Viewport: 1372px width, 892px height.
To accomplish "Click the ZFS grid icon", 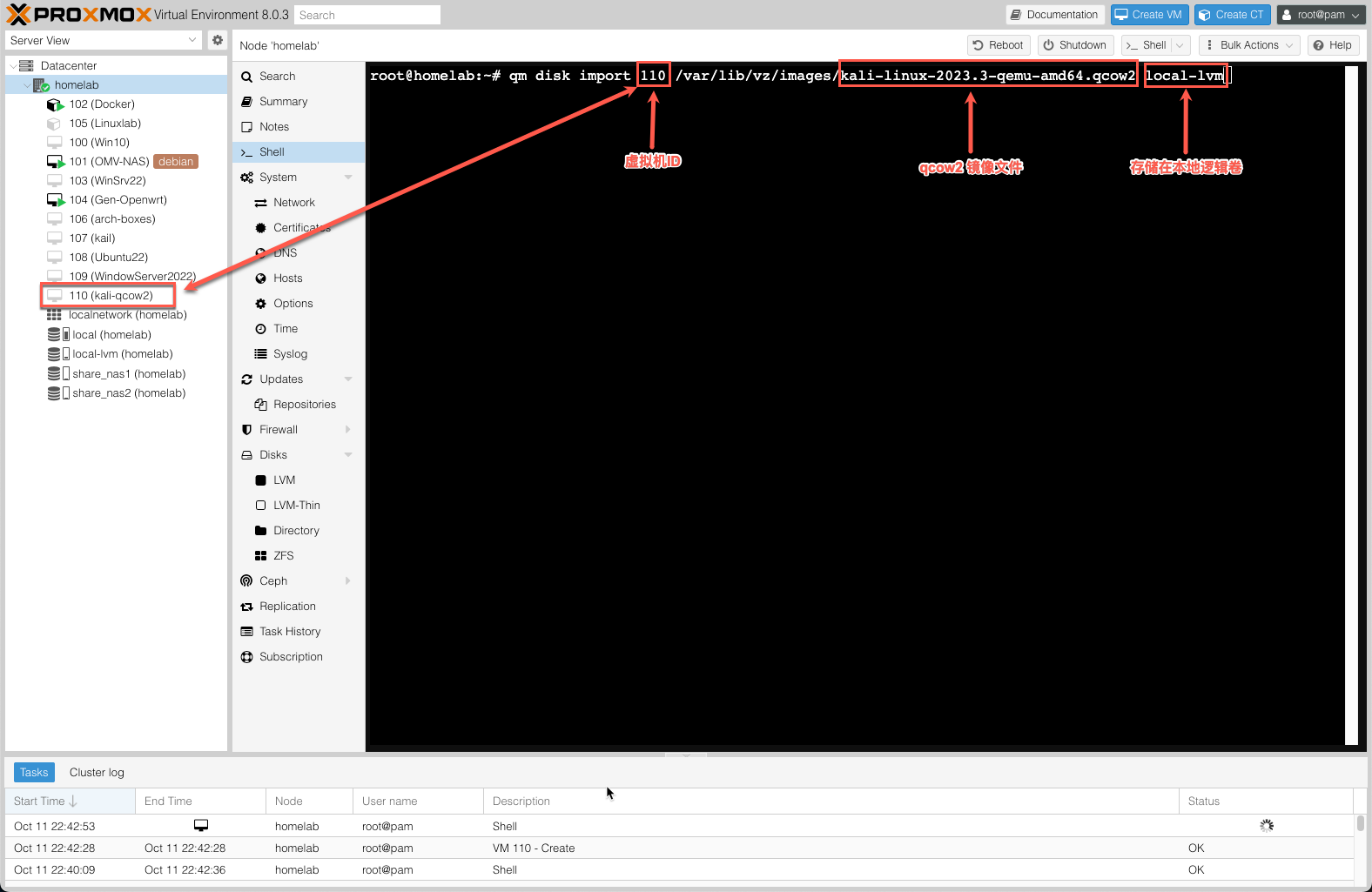I will 260,556.
